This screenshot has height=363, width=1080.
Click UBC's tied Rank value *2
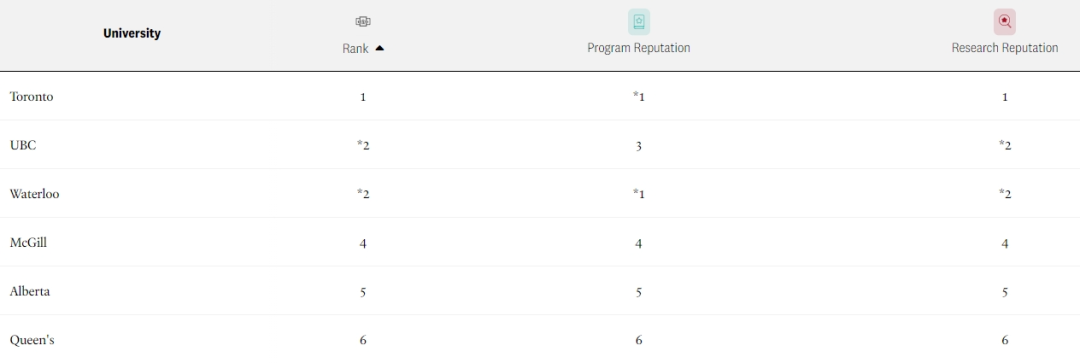(x=363, y=145)
